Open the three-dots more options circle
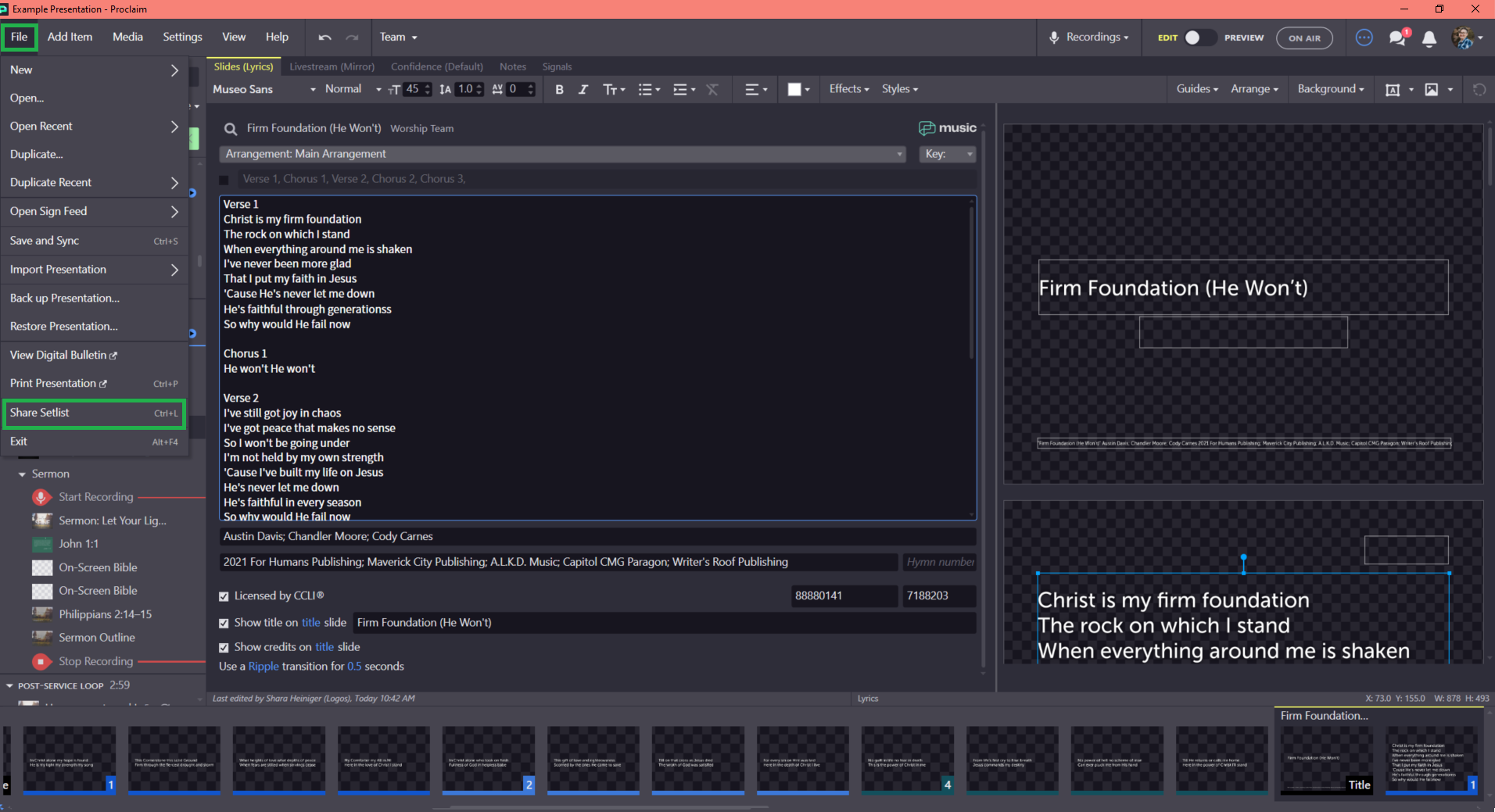The width and height of the screenshot is (1495, 812). click(x=1364, y=38)
